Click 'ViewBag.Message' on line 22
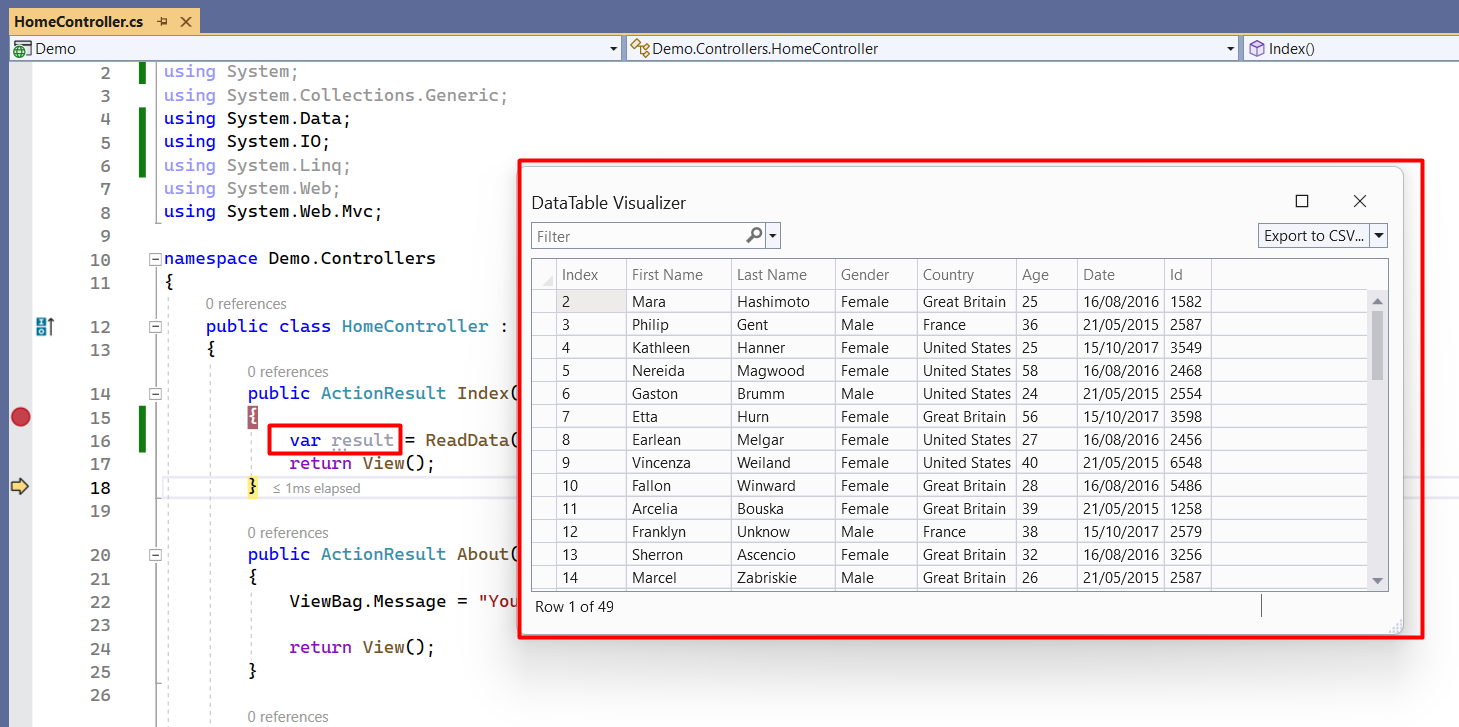Screen dimensions: 1459x727 (368, 602)
